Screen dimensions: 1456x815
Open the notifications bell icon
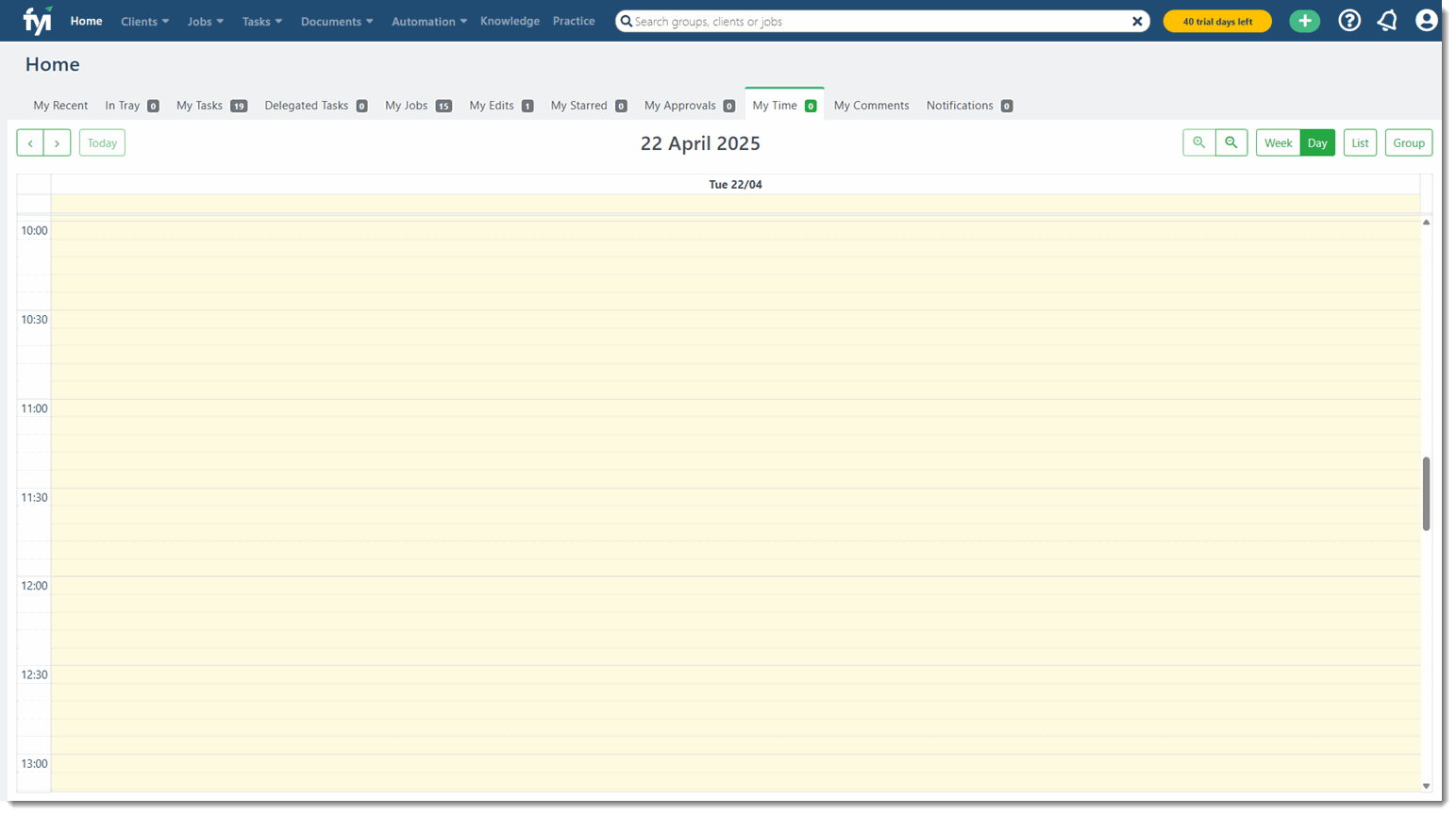pos(1387,21)
